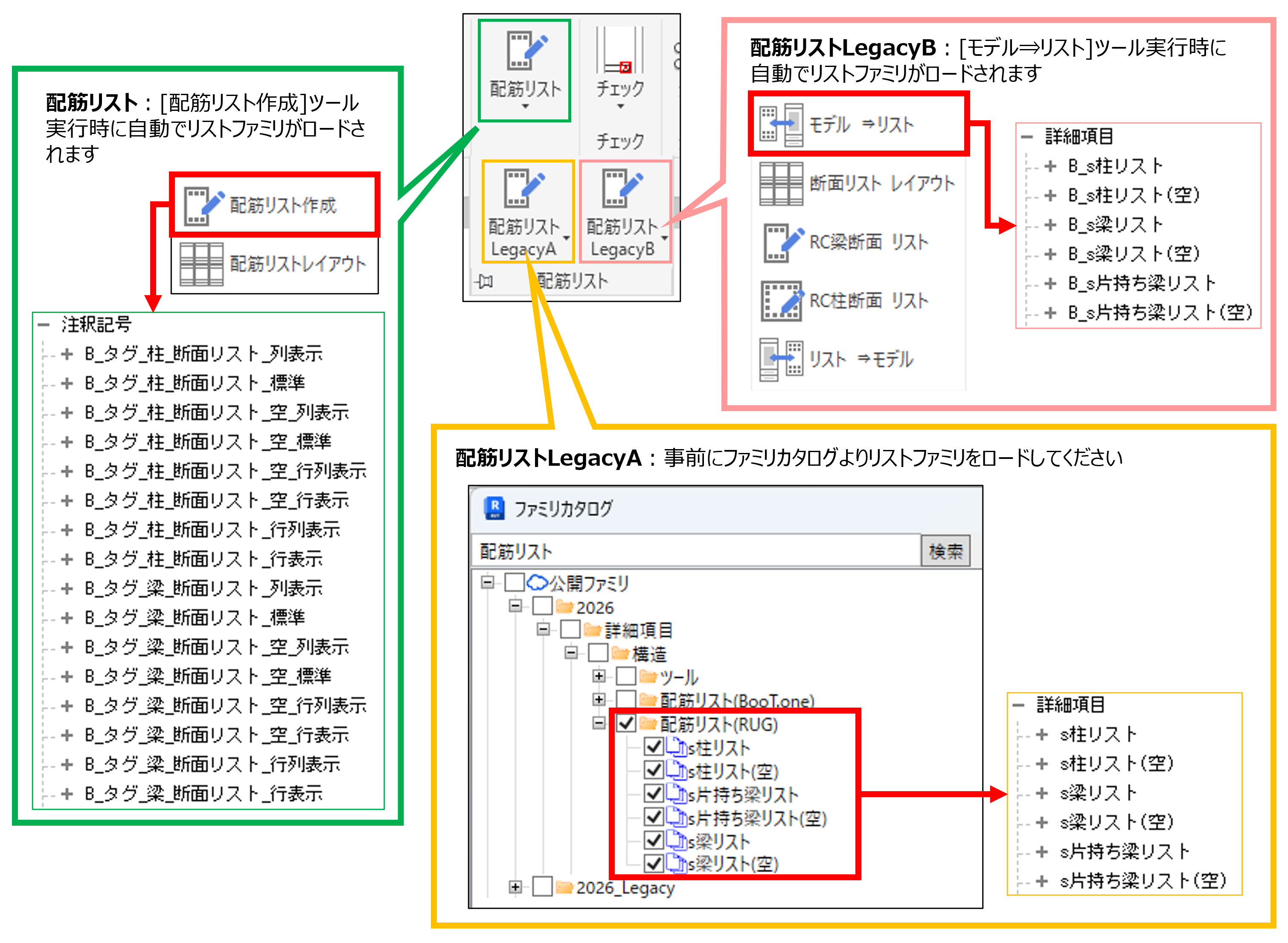Expand the 2026_Legacy folder node
Screen dimensions: 1288x943
pos(515,887)
